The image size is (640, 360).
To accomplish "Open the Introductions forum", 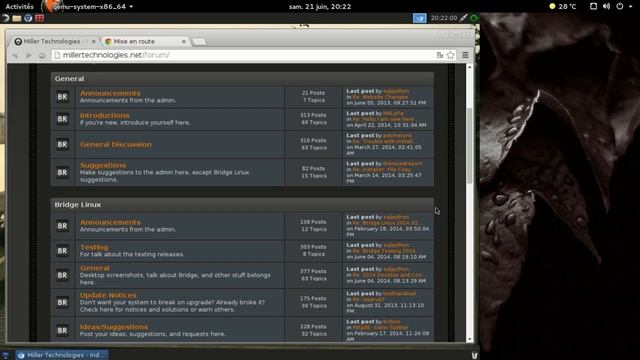I will (x=104, y=116).
